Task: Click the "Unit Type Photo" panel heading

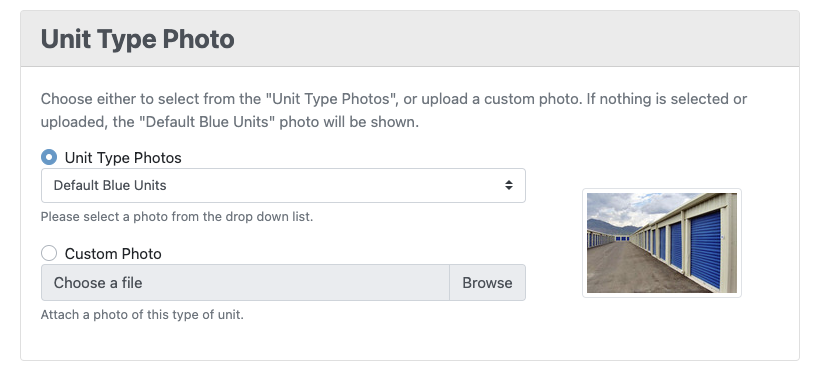Action: [138, 39]
